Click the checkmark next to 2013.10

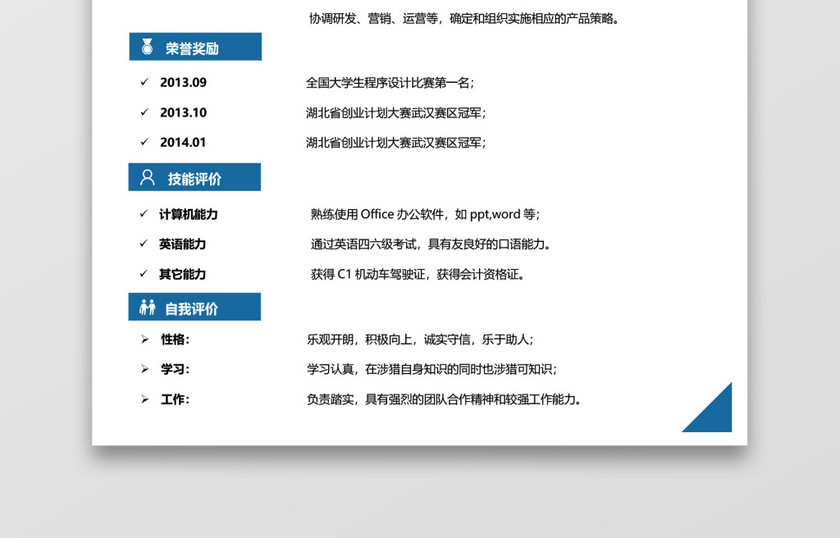click(x=144, y=112)
